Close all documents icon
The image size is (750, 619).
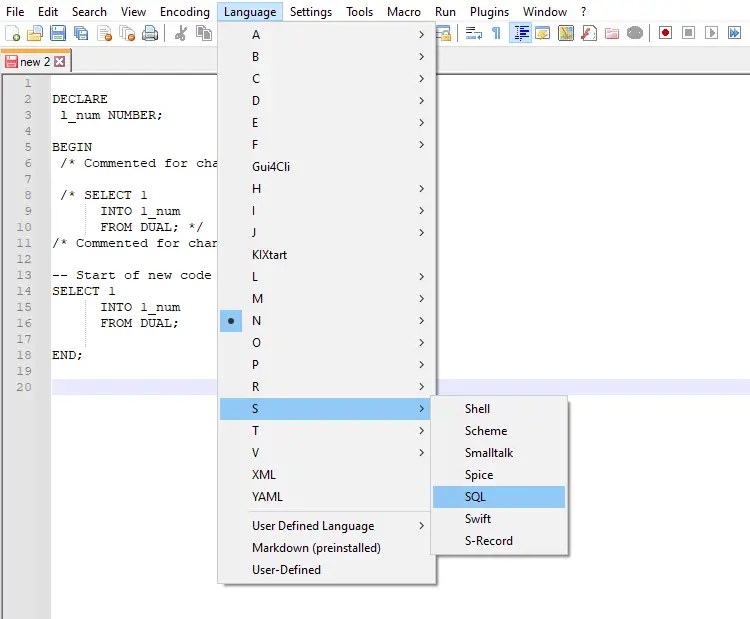pos(127,33)
